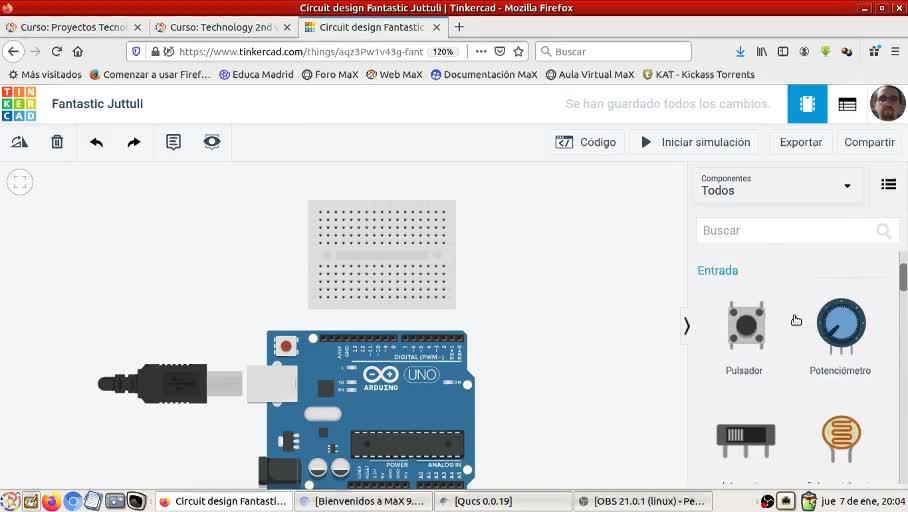Screen dimensions: 908x512
Task: Collapse the components side panel
Action: 687,326
